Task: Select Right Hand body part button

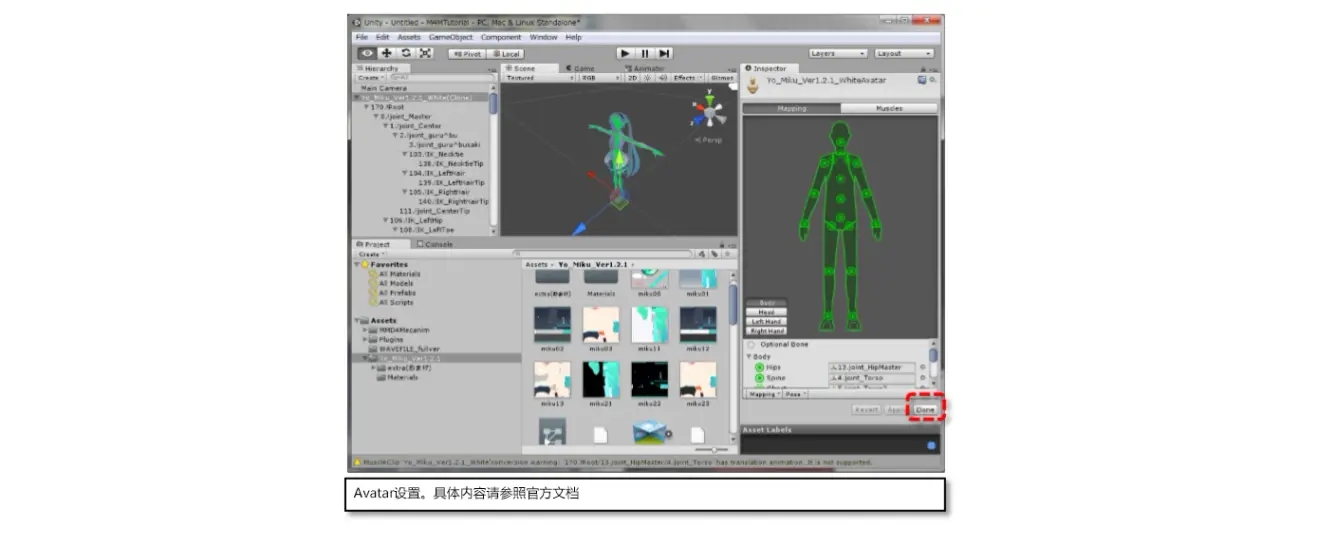Action: click(767, 331)
